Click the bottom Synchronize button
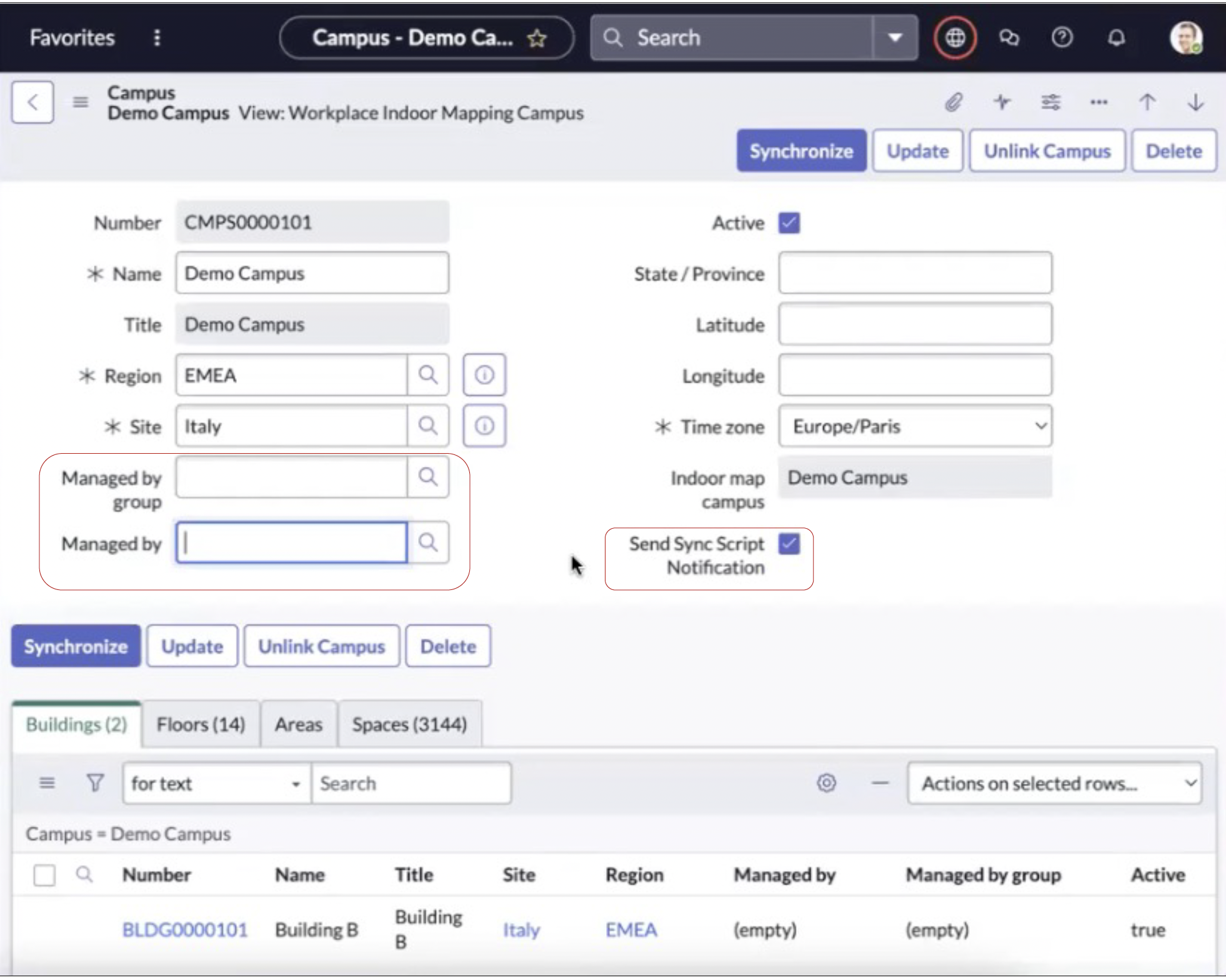Viewport: 1226px width, 980px height. click(x=76, y=646)
